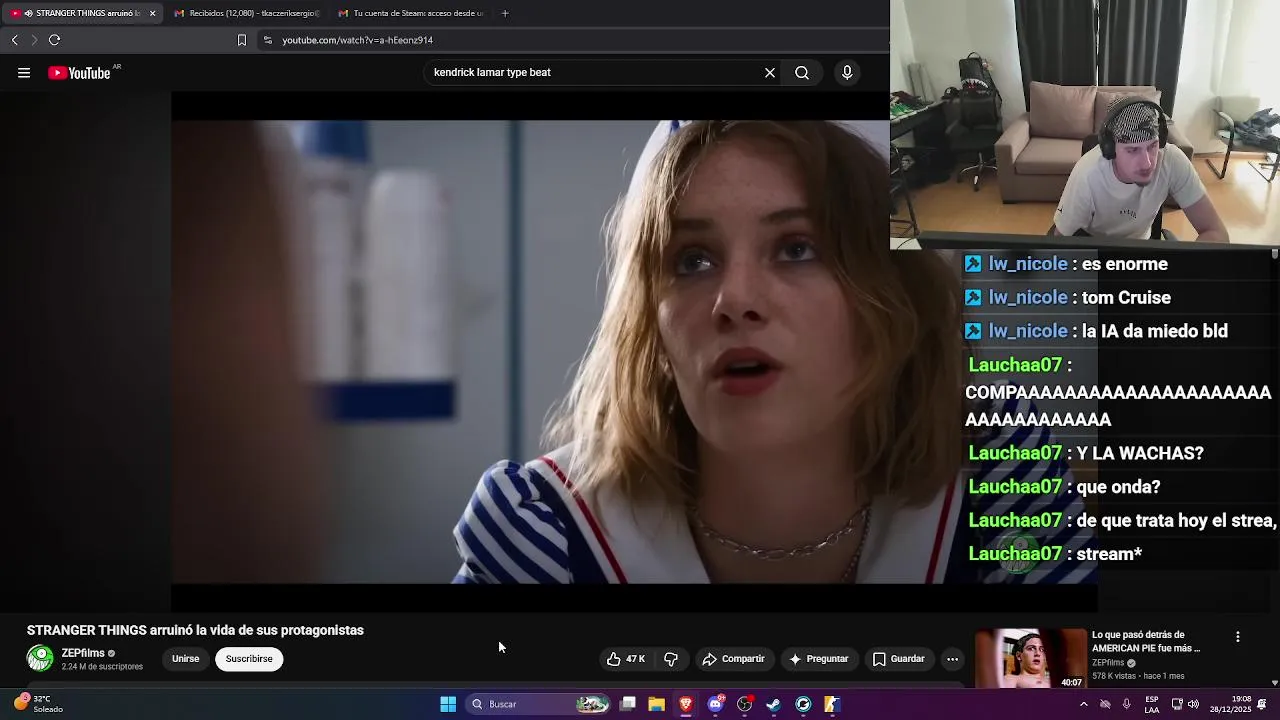Go to the YouTube home logo
The width and height of the screenshot is (1280, 720).
point(79,73)
